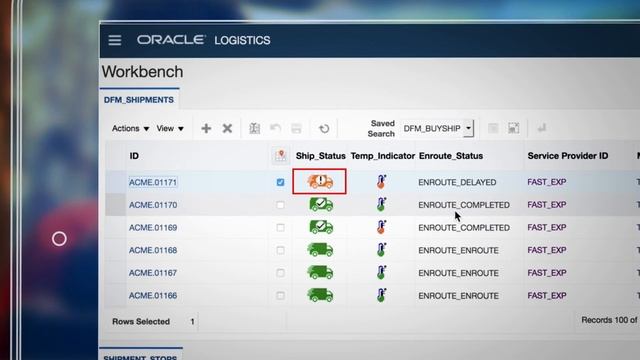Check the ACME.01168 row checkbox

(x=280, y=250)
